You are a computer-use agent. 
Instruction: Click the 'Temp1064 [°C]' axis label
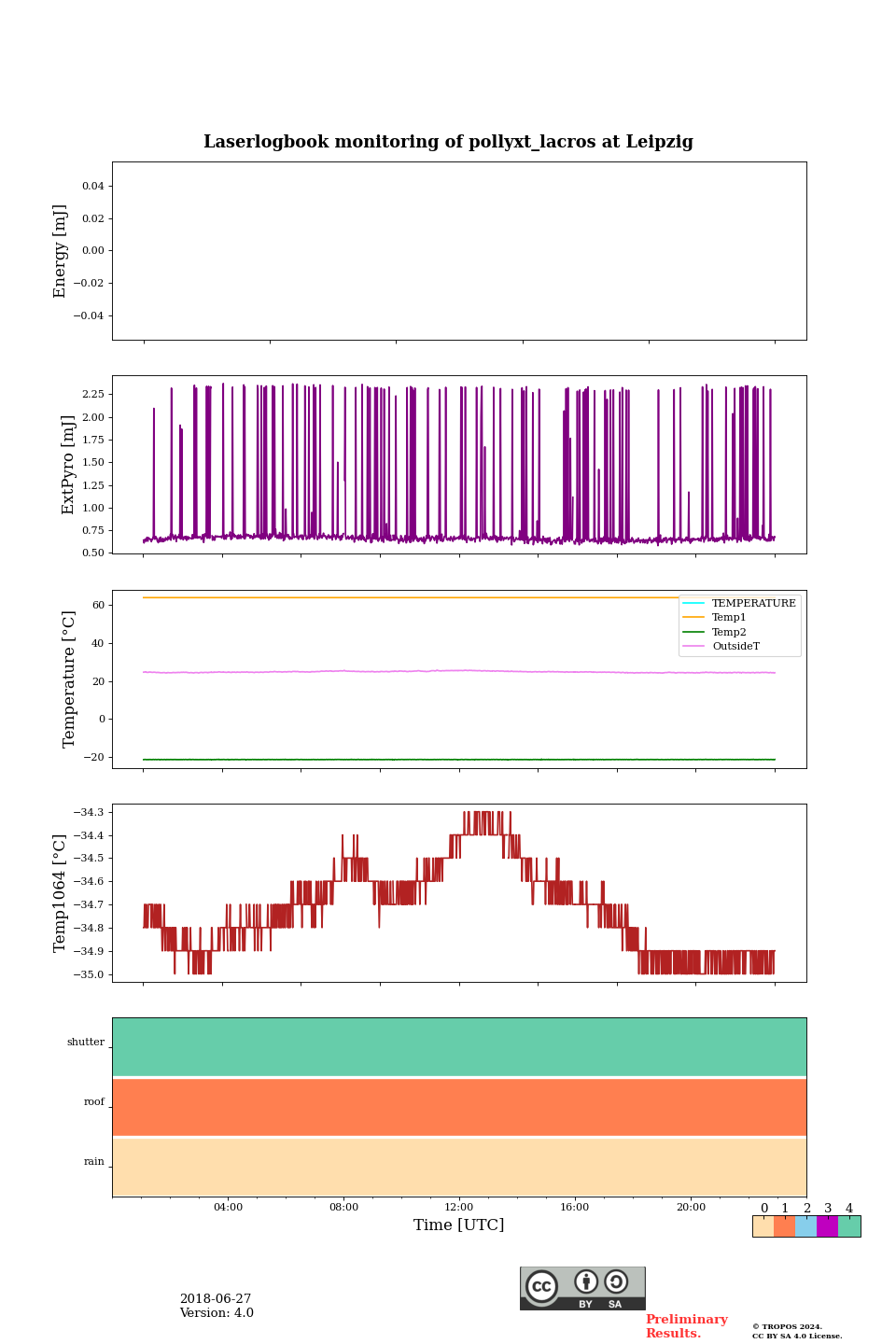pyautogui.click(x=61, y=893)
